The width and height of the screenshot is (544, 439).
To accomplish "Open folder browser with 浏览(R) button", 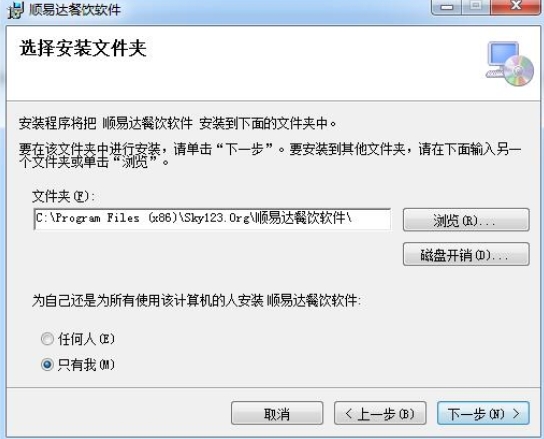I will click(x=466, y=220).
